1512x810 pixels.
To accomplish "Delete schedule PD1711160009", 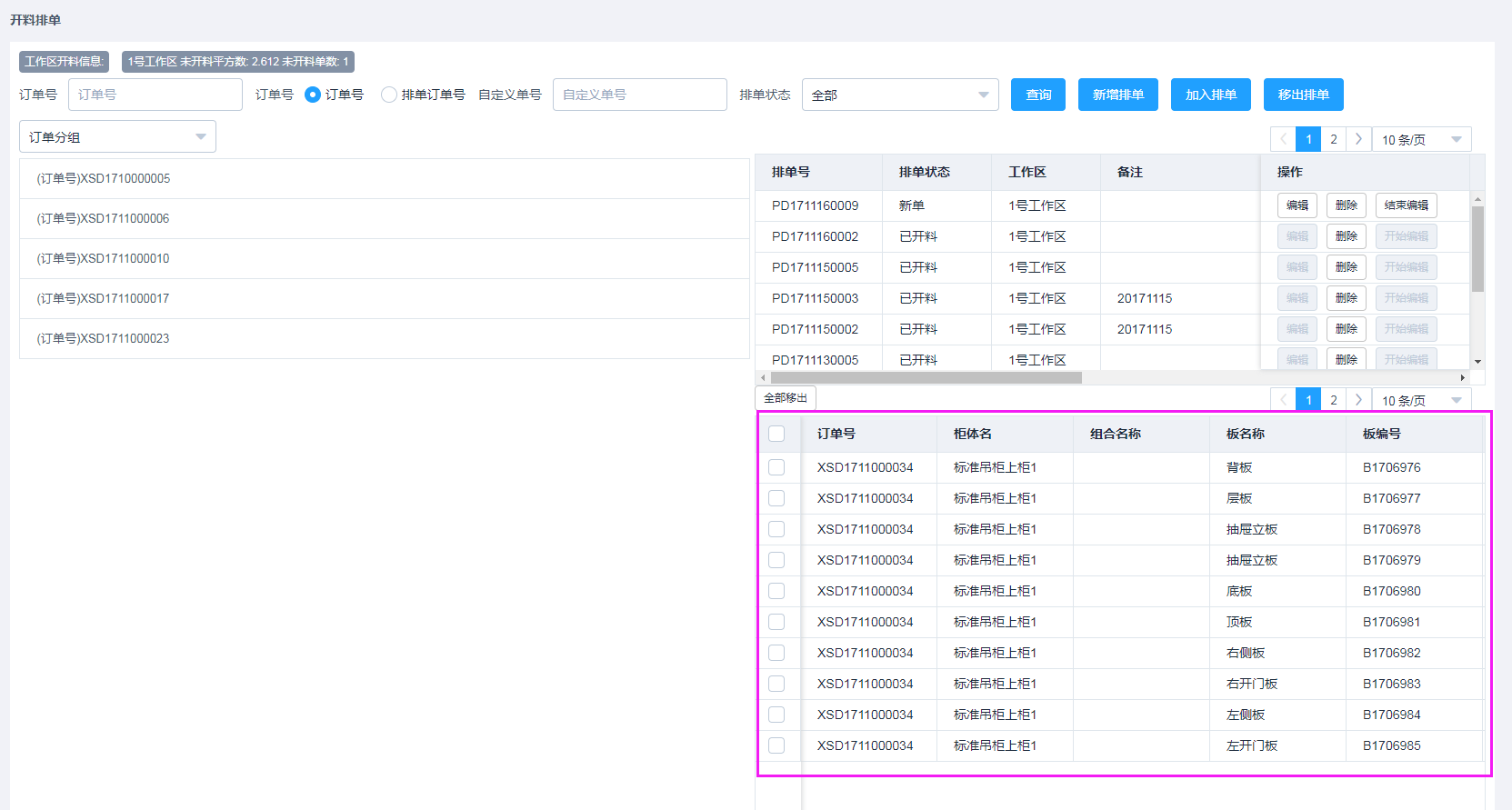I will [1347, 205].
